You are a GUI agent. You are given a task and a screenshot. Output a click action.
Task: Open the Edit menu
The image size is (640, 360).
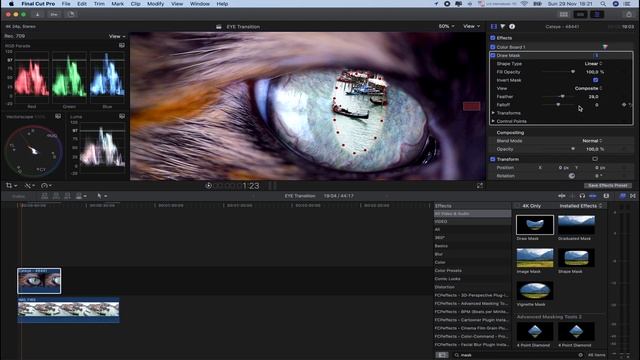coord(82,4)
